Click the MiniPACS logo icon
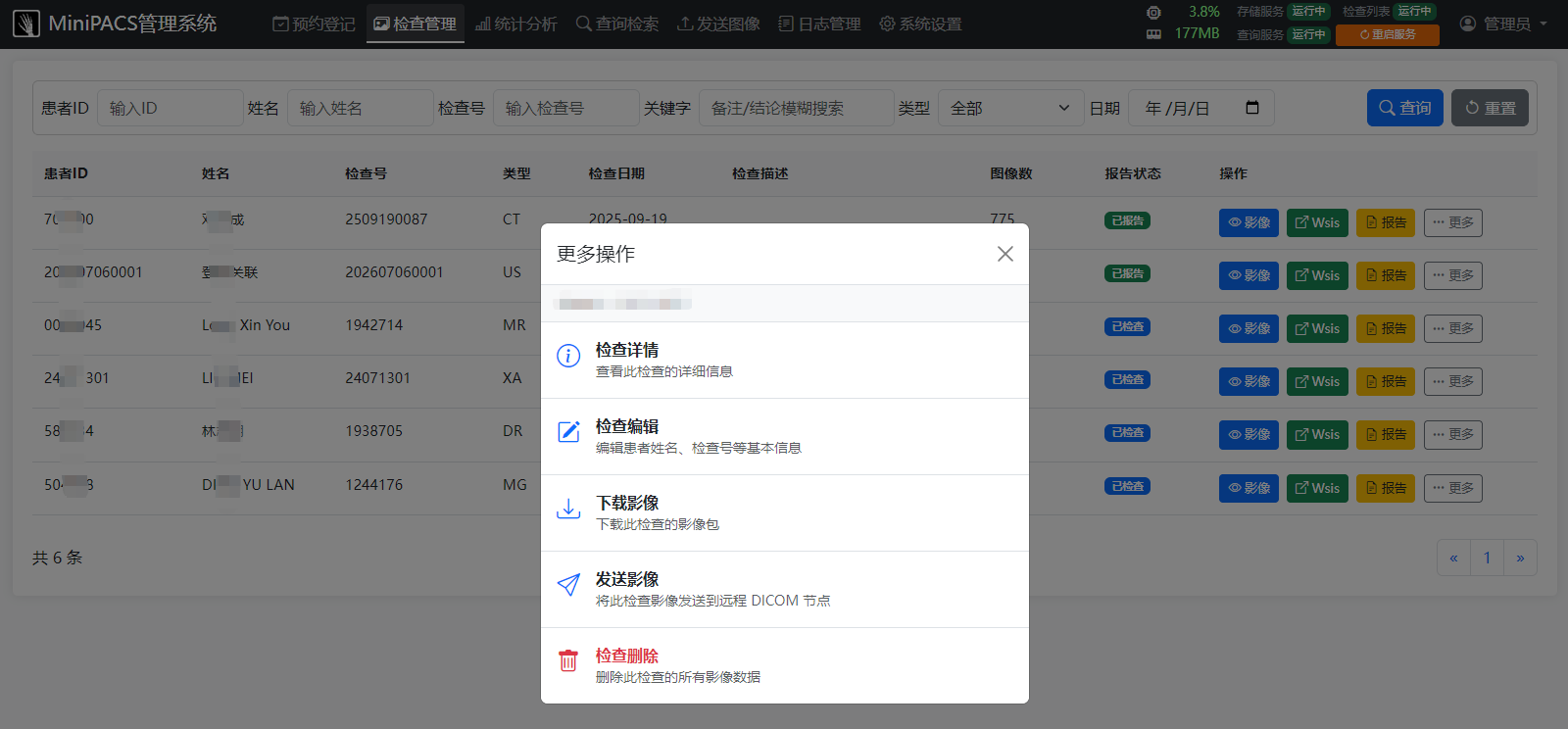 (26, 24)
